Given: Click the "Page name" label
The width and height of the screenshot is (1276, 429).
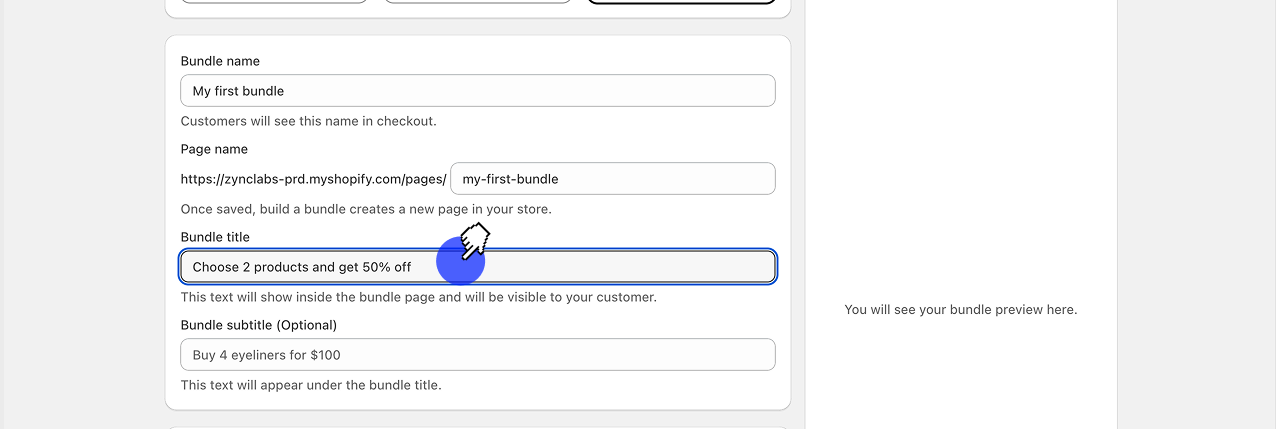Looking at the screenshot, I should click(214, 149).
